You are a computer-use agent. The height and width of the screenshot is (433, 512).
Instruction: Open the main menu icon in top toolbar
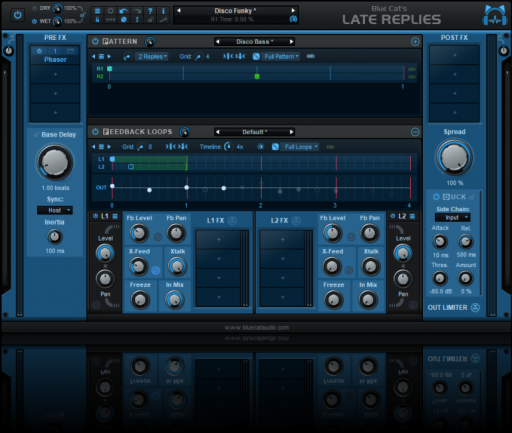(x=97, y=11)
